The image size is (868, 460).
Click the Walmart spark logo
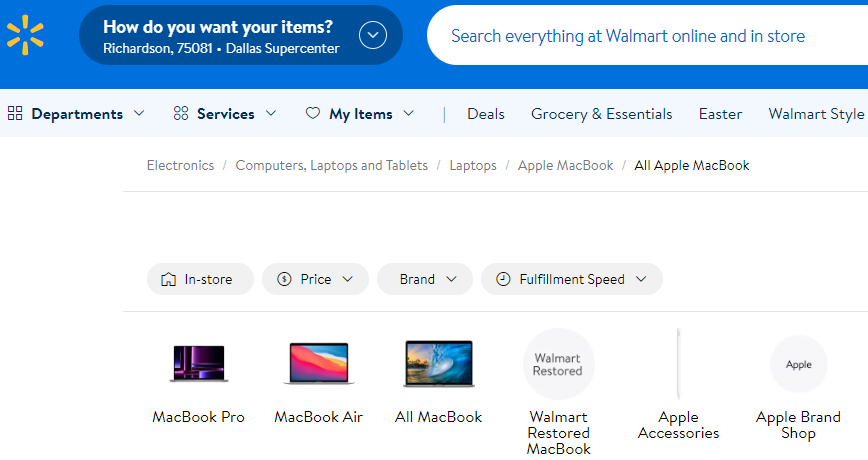coord(25,34)
